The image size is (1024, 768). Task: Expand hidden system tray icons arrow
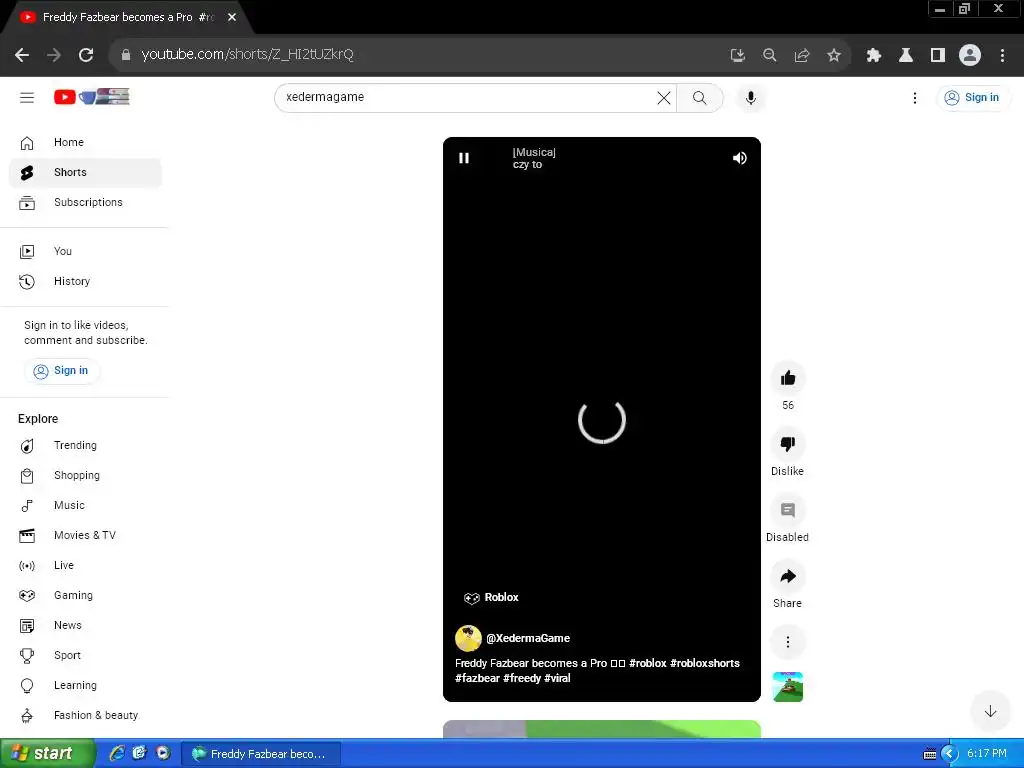(x=950, y=754)
